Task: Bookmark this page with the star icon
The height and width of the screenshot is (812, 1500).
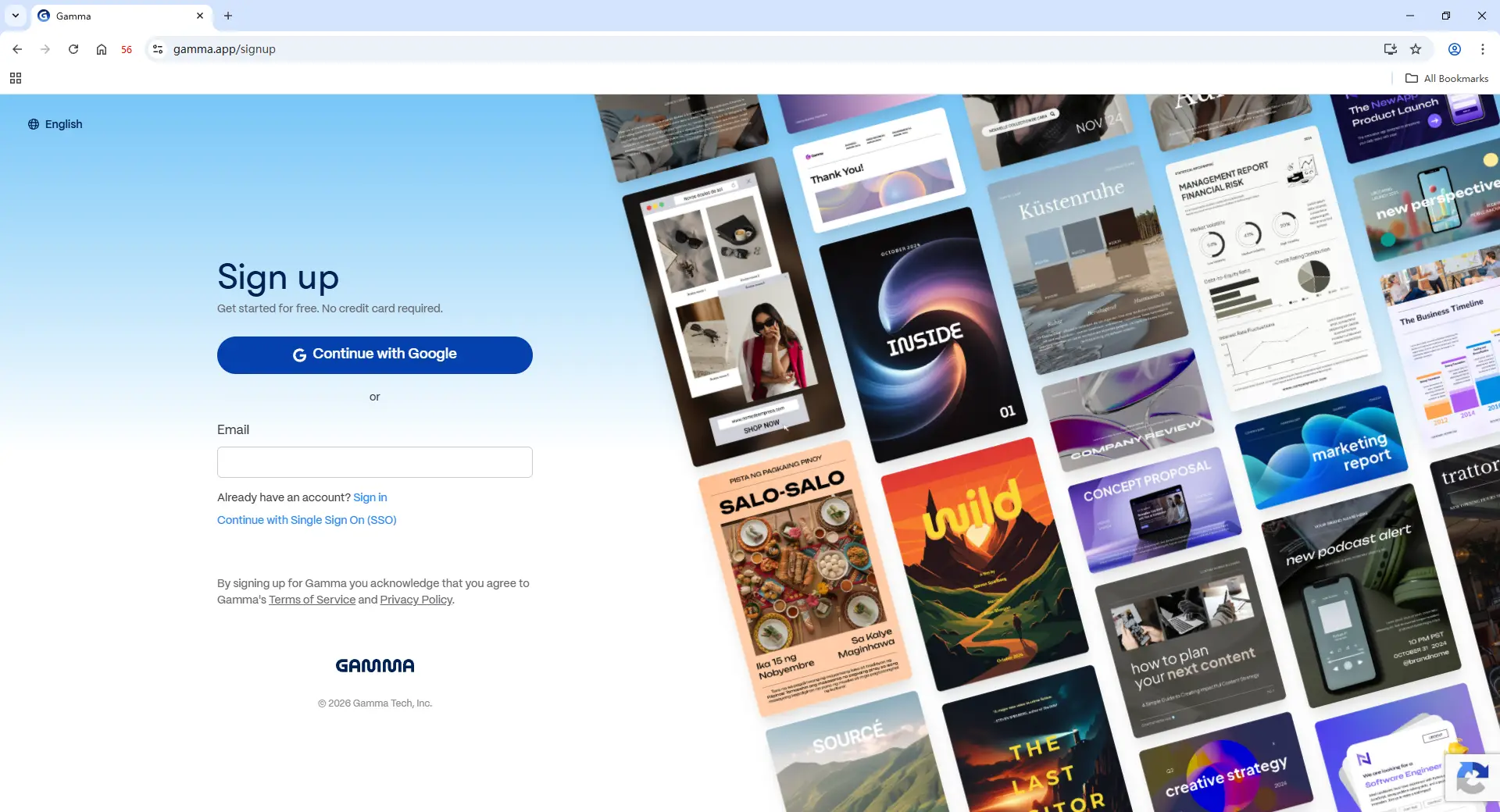Action: click(x=1416, y=49)
